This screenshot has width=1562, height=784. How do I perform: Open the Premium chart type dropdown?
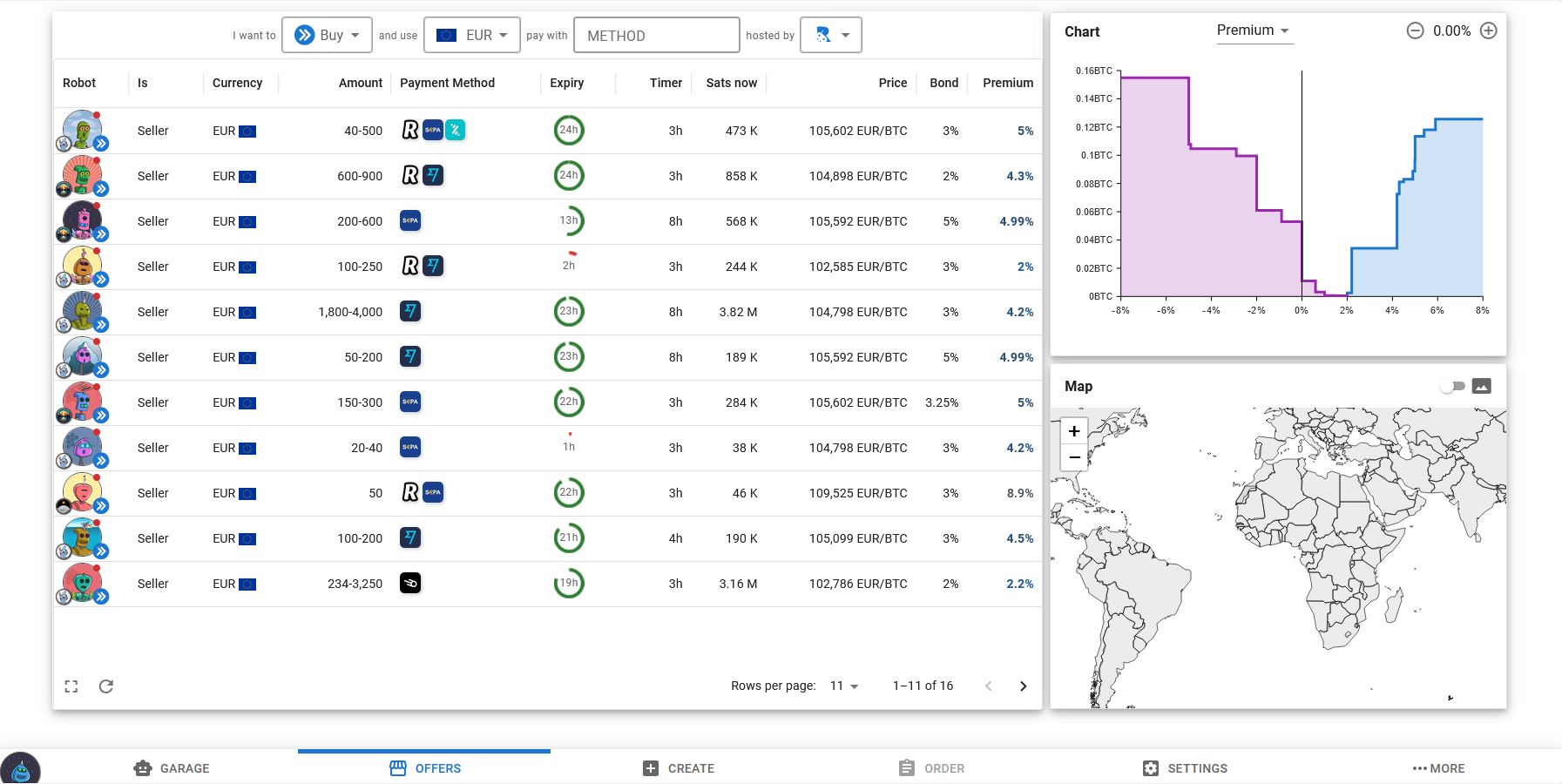pyautogui.click(x=1253, y=30)
